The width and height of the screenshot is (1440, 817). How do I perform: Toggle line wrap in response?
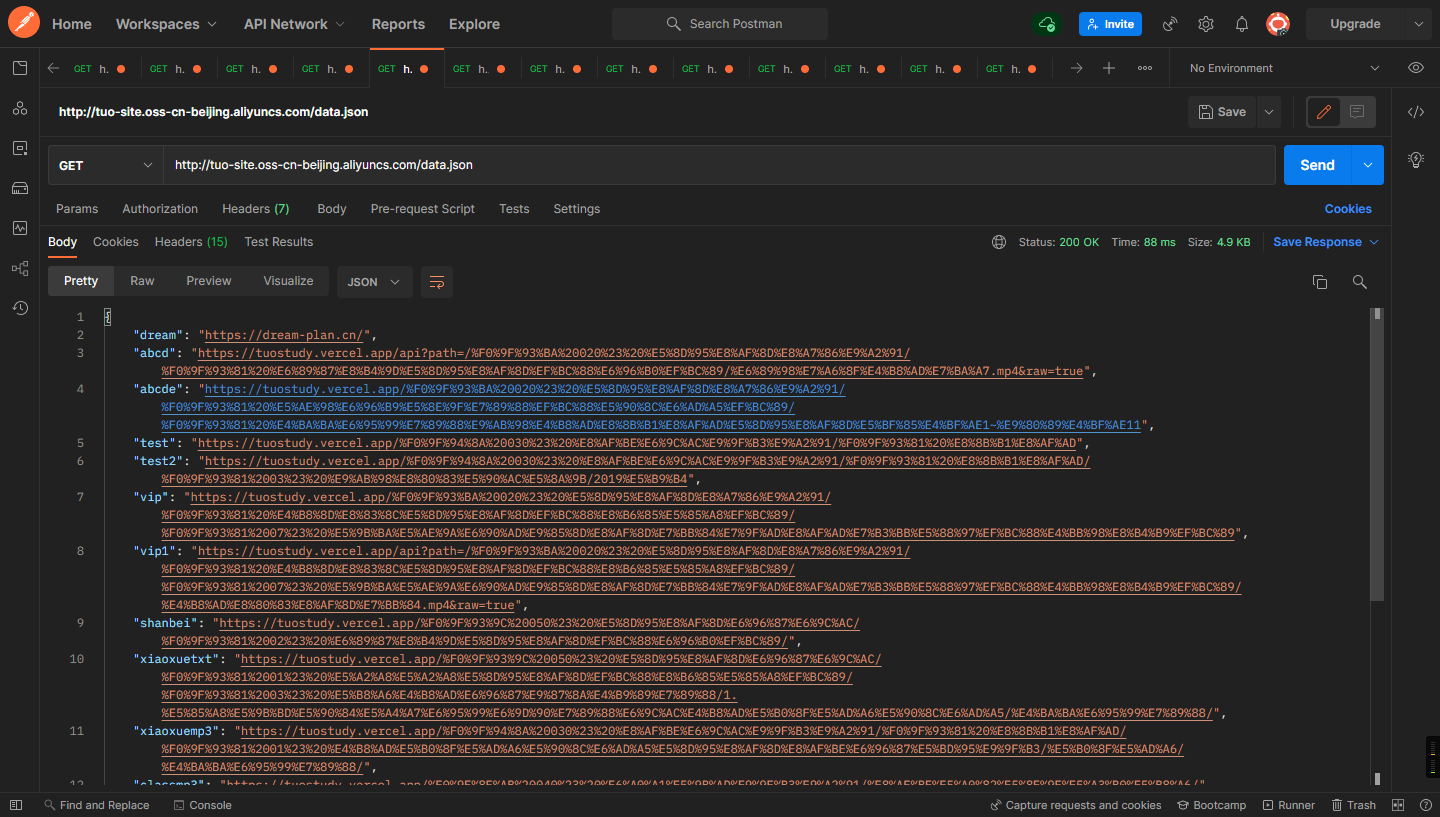[x=437, y=282]
